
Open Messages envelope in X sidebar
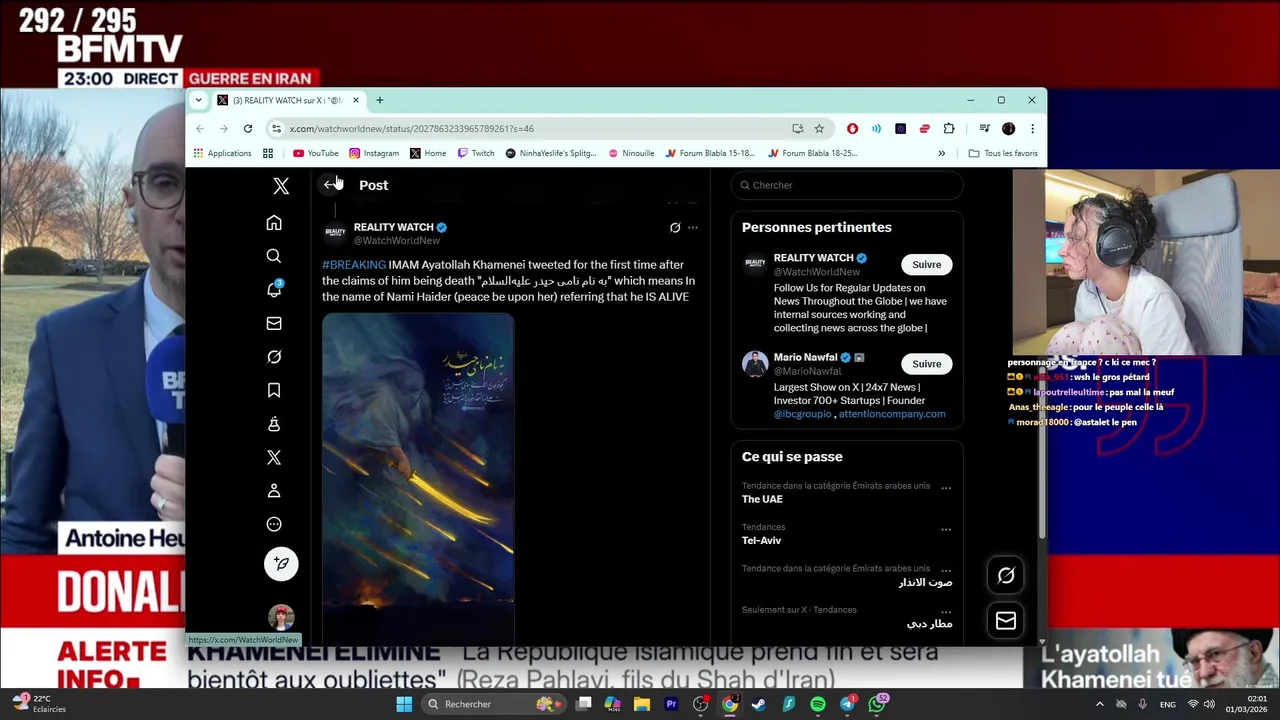click(274, 323)
